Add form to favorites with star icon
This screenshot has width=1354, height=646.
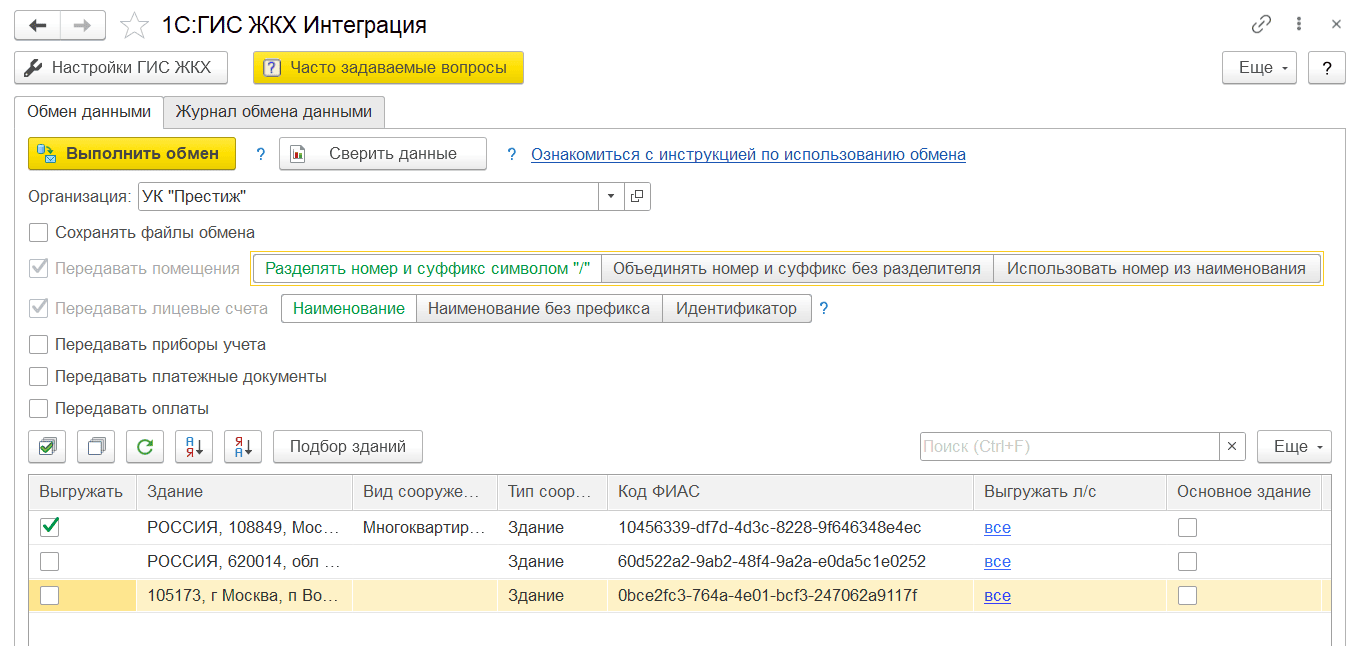click(x=134, y=25)
